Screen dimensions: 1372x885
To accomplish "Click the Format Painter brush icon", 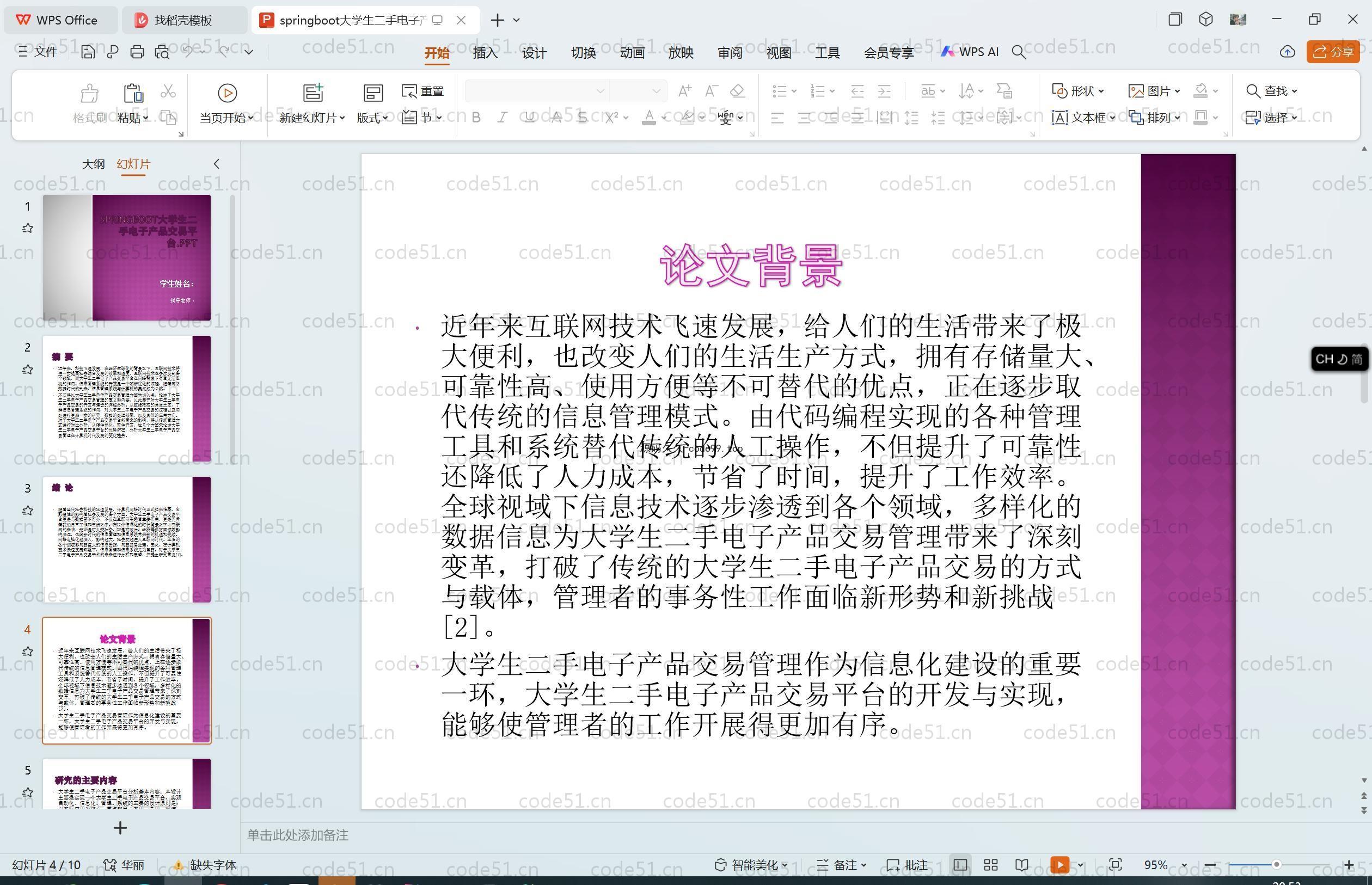I will point(90,93).
